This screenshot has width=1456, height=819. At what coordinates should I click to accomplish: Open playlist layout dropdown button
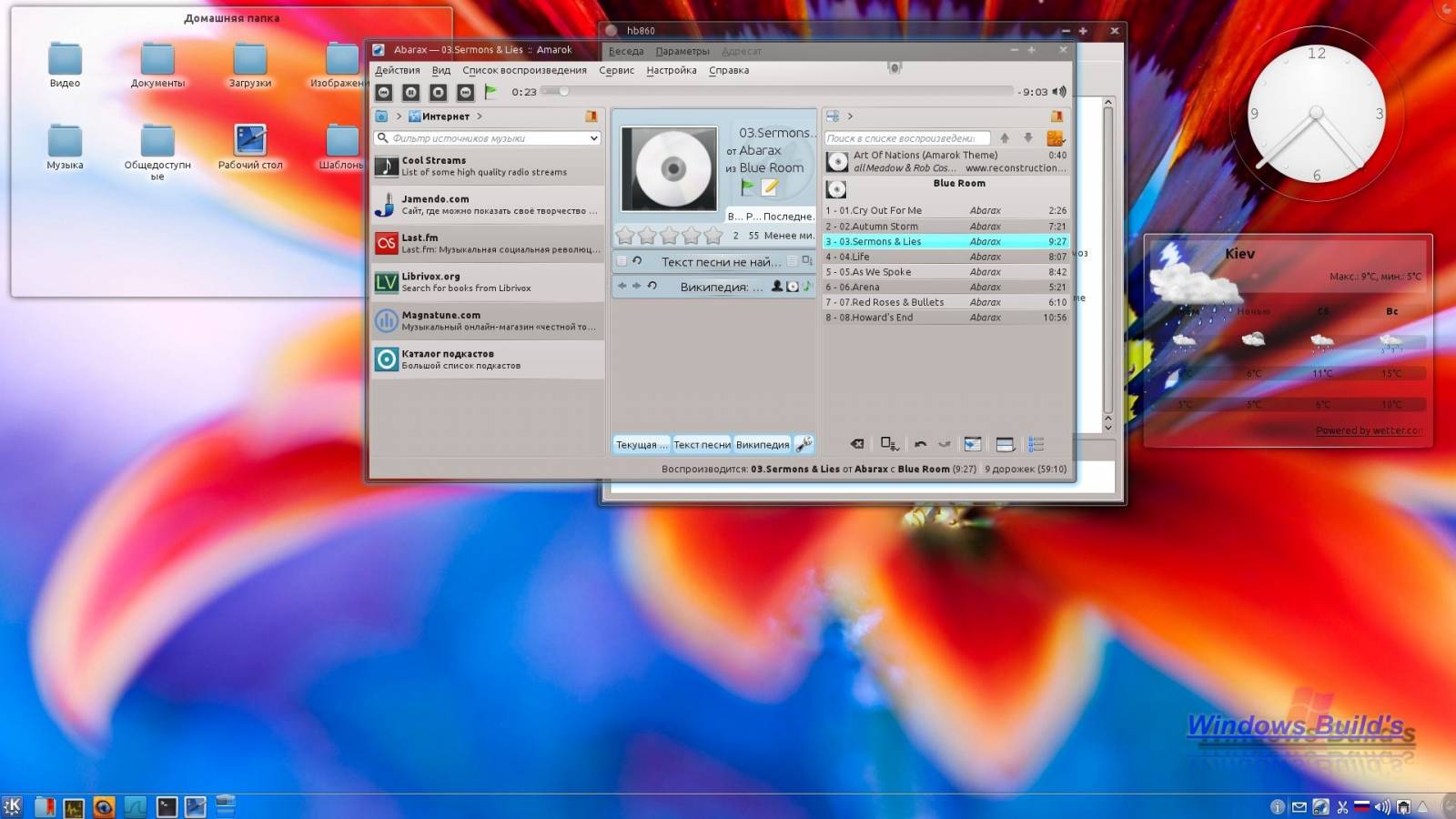coord(1006,444)
